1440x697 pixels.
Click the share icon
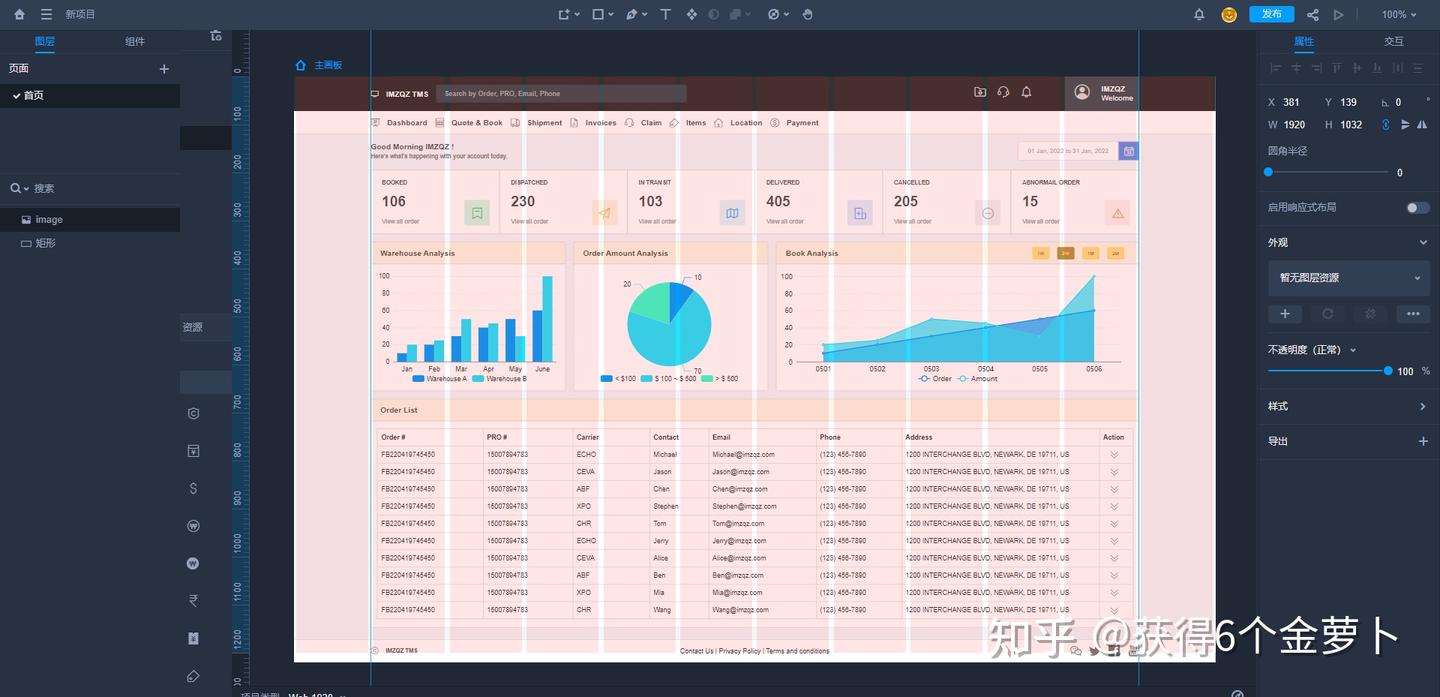(x=1313, y=14)
